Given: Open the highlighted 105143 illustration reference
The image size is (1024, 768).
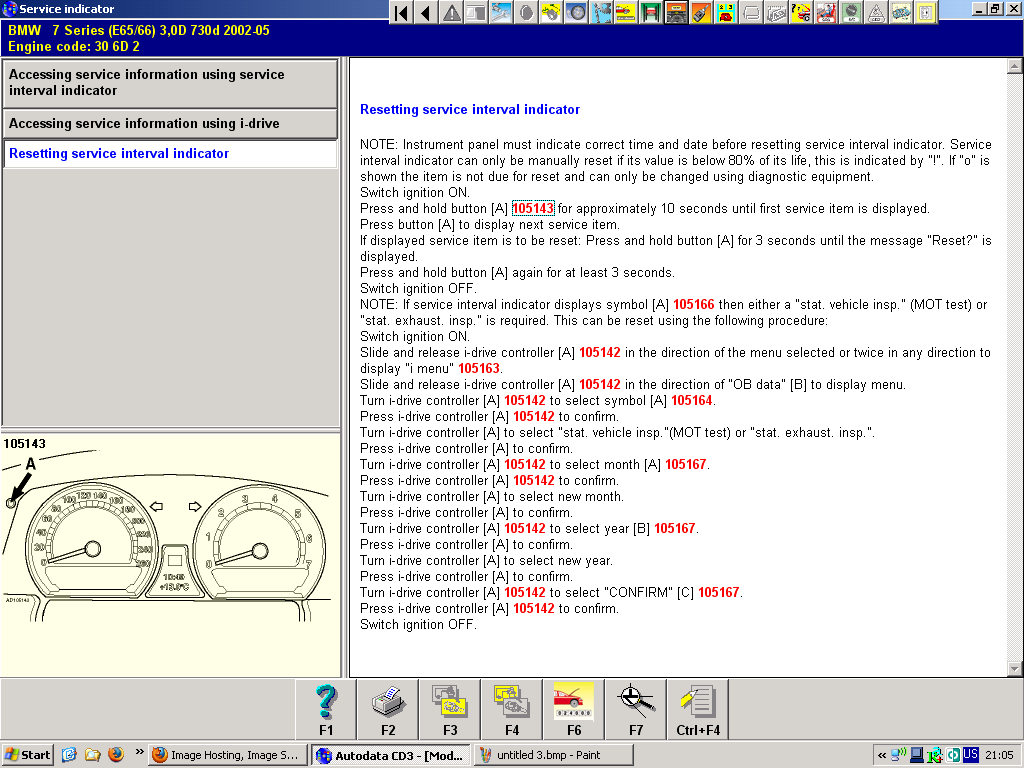Looking at the screenshot, I should (533, 208).
